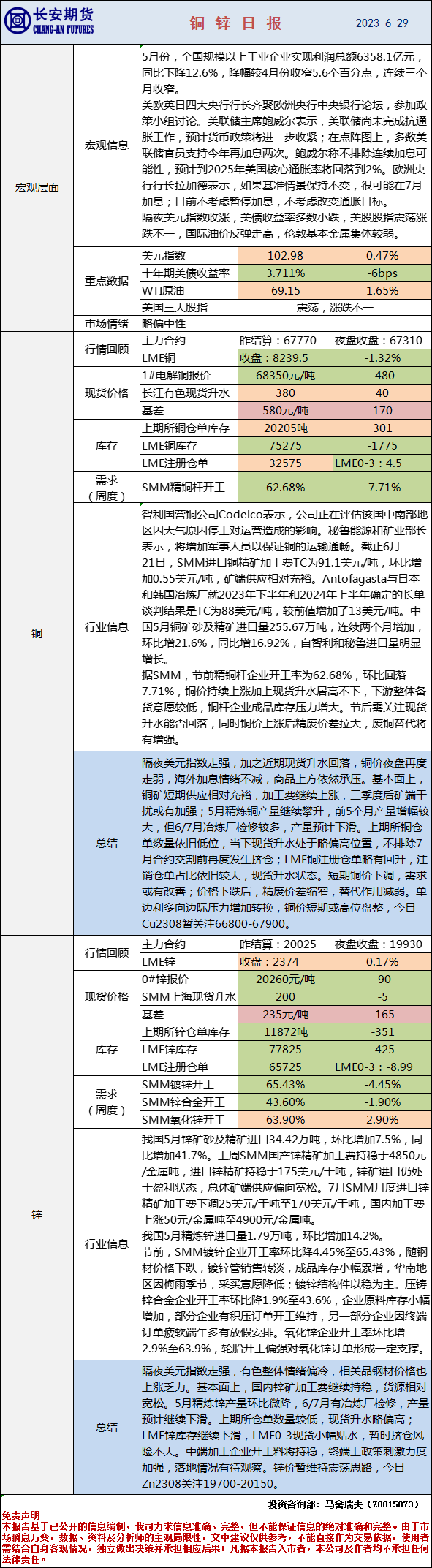The image size is (432, 1568).
Task: Click the 美元指数 value 102.98 cell
Action: tap(285, 256)
